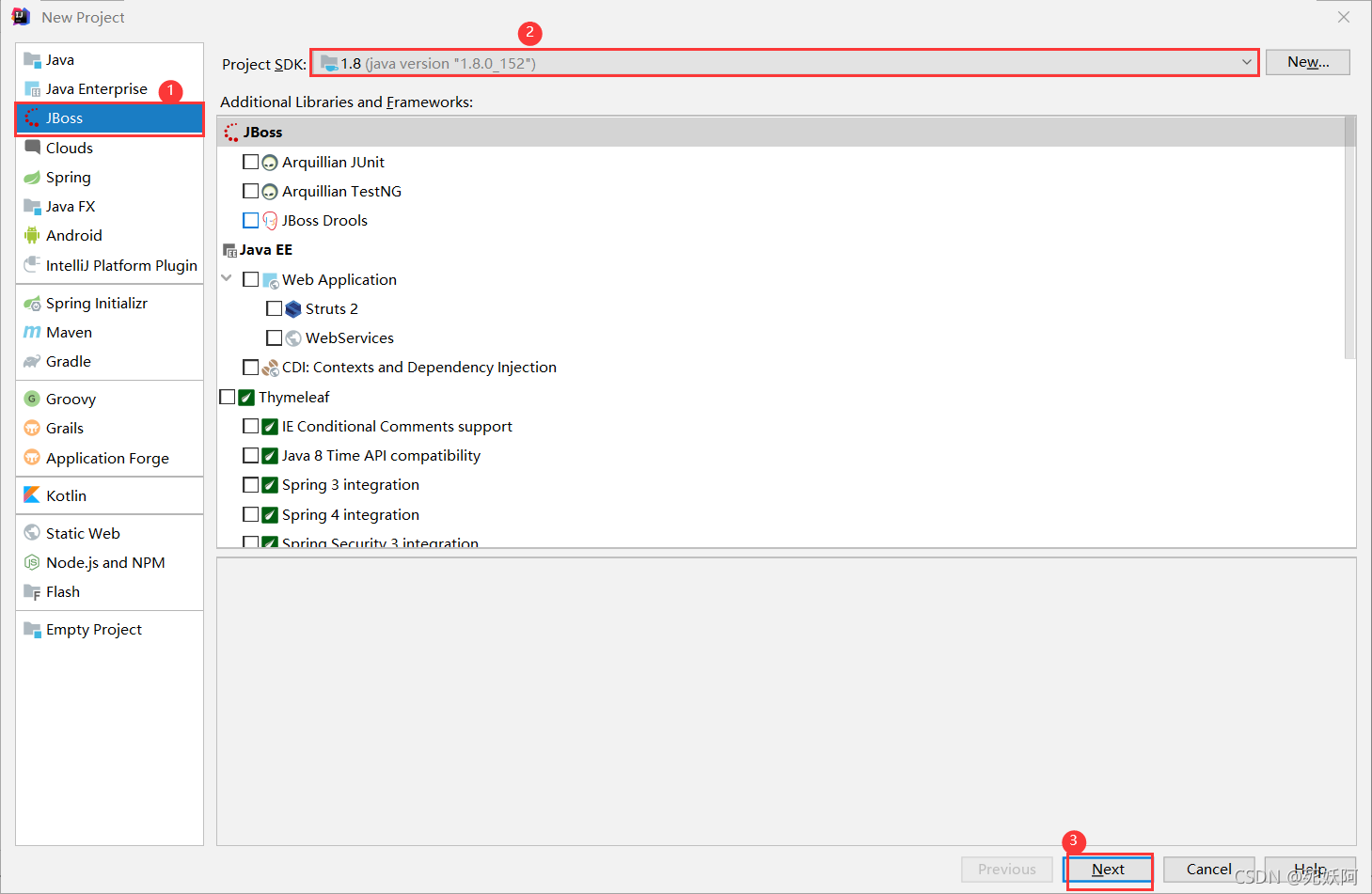Tick the Spring 4 integration checkbox

[250, 514]
